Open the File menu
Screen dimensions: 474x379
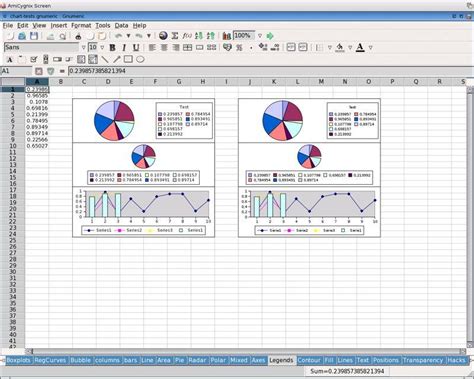(8, 25)
